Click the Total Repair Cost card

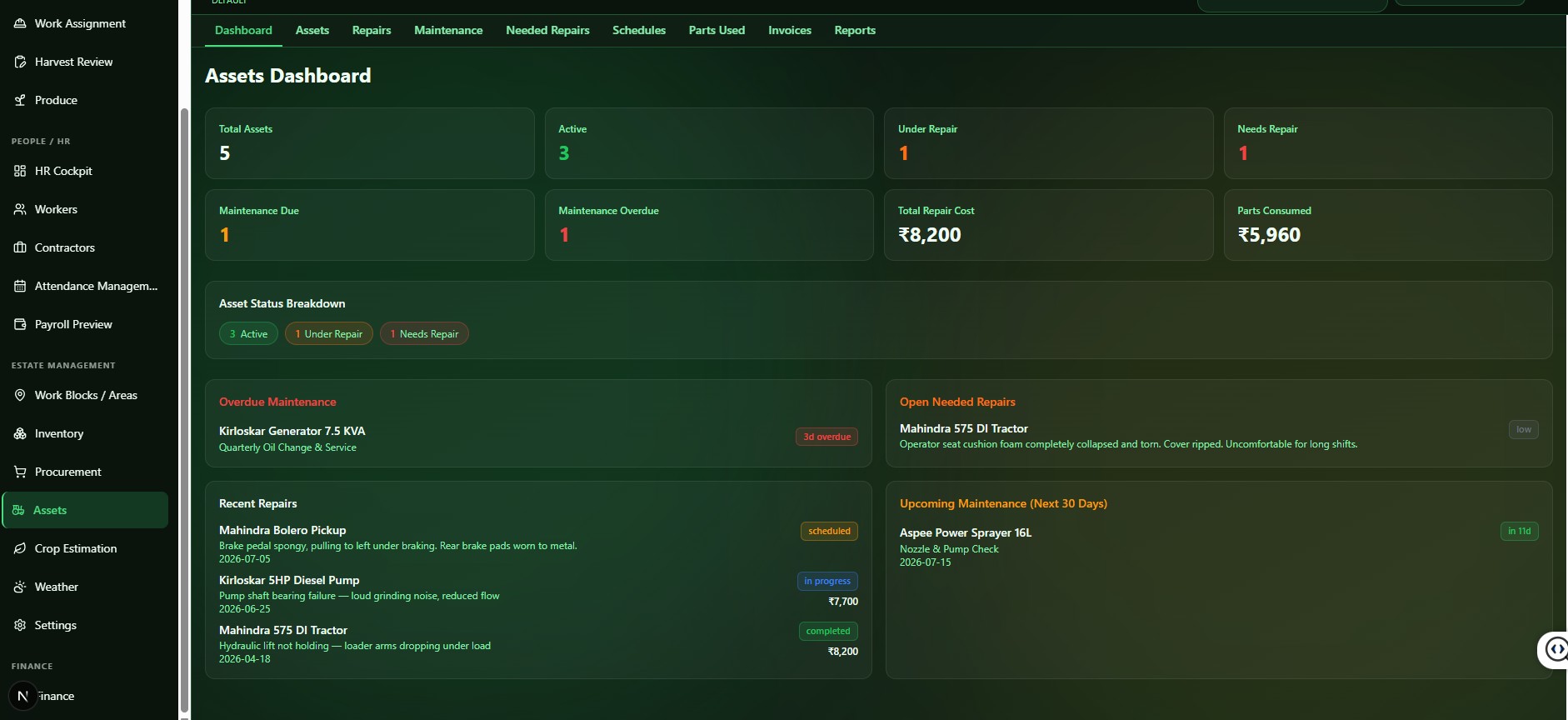(x=1048, y=225)
